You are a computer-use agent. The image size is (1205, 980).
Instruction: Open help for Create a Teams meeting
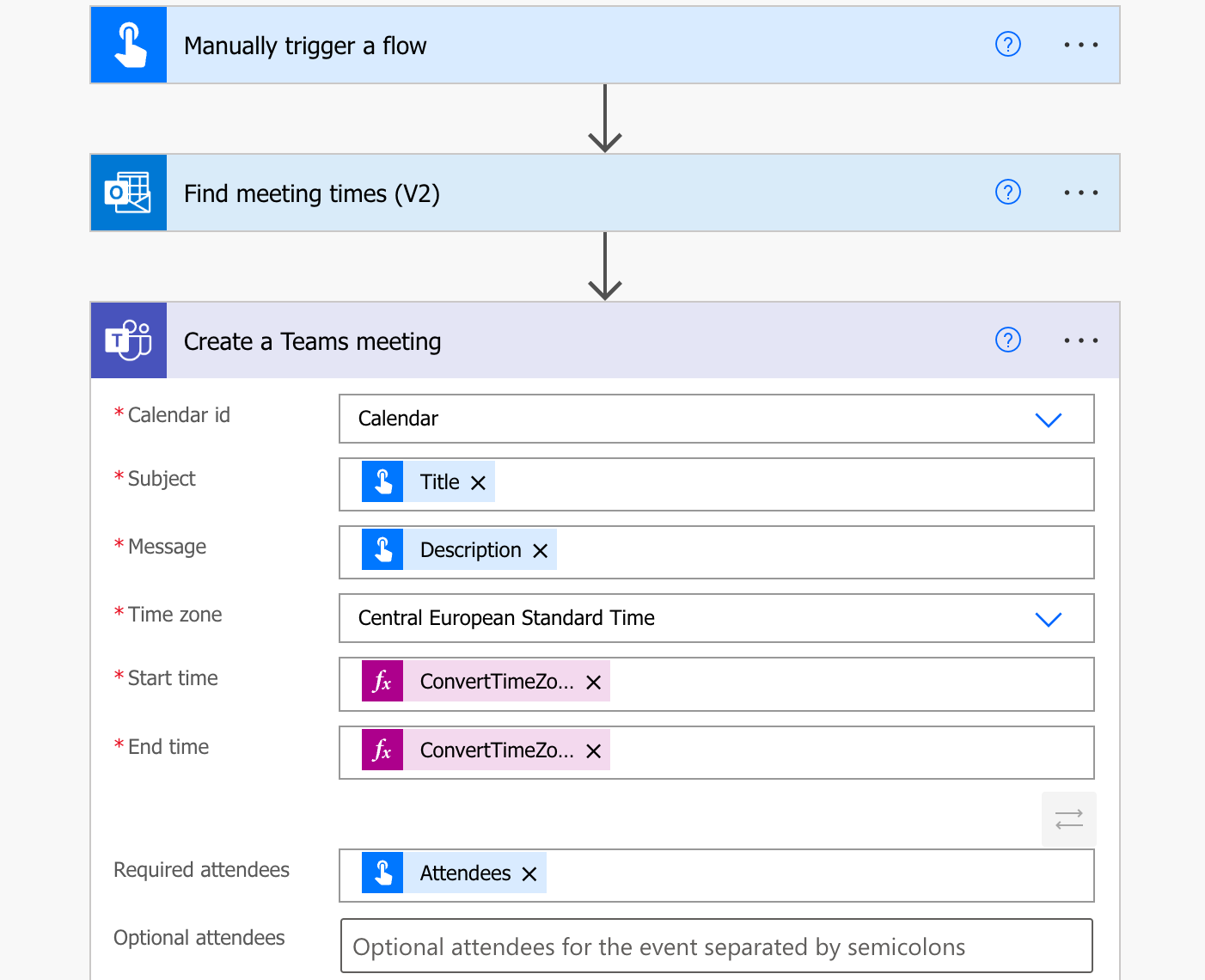(1007, 340)
